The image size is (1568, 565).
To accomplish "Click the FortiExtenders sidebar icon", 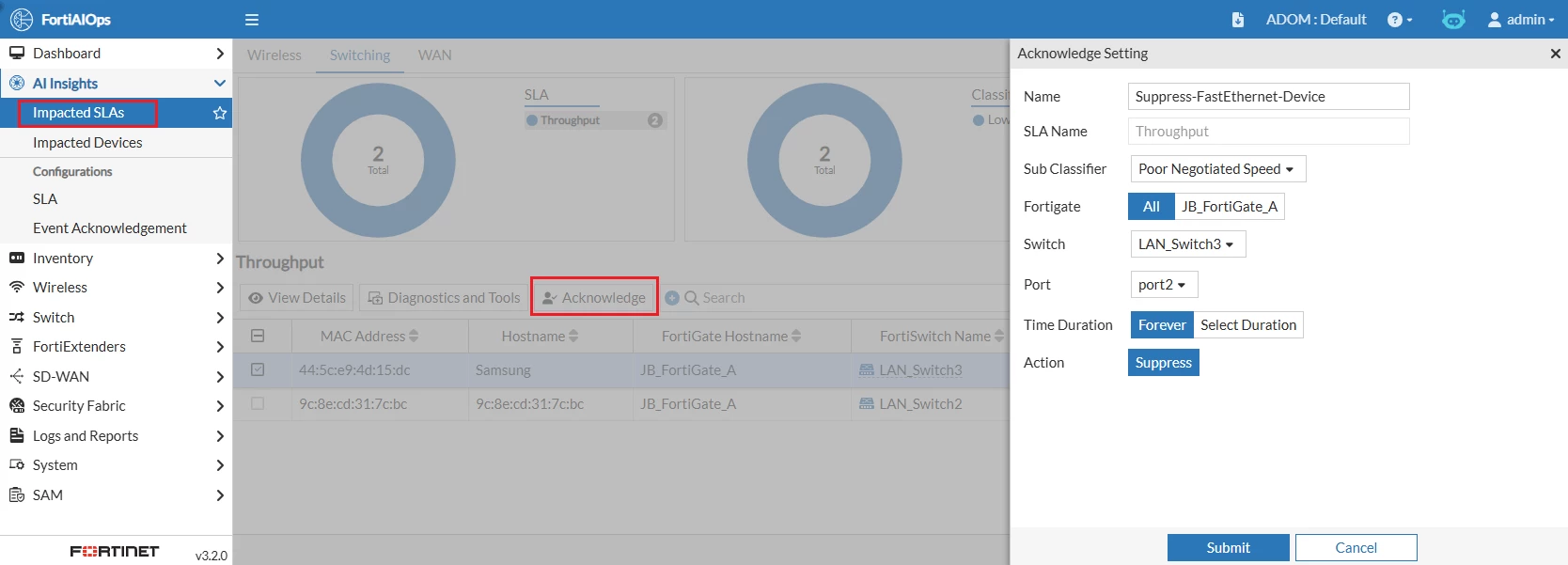I will [x=17, y=347].
